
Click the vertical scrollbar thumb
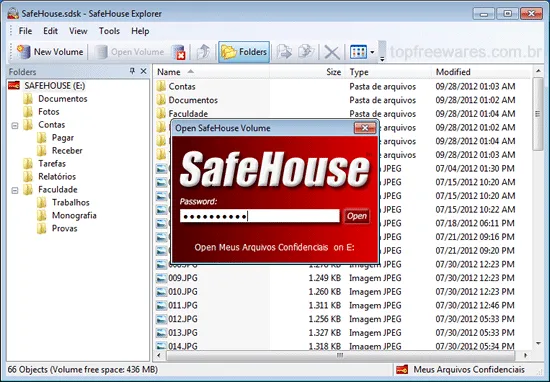pos(538,114)
